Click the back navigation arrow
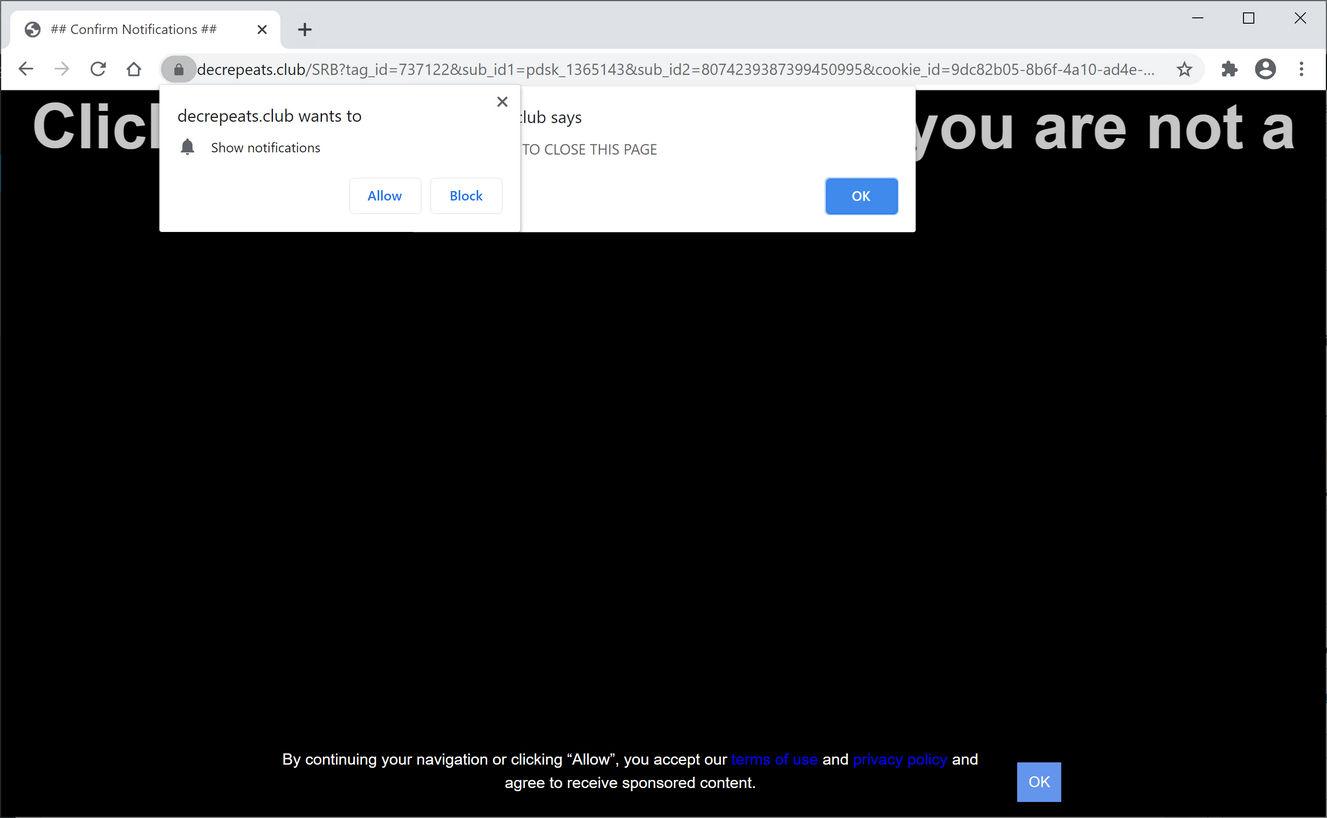The width and height of the screenshot is (1327, 818). pos(26,68)
